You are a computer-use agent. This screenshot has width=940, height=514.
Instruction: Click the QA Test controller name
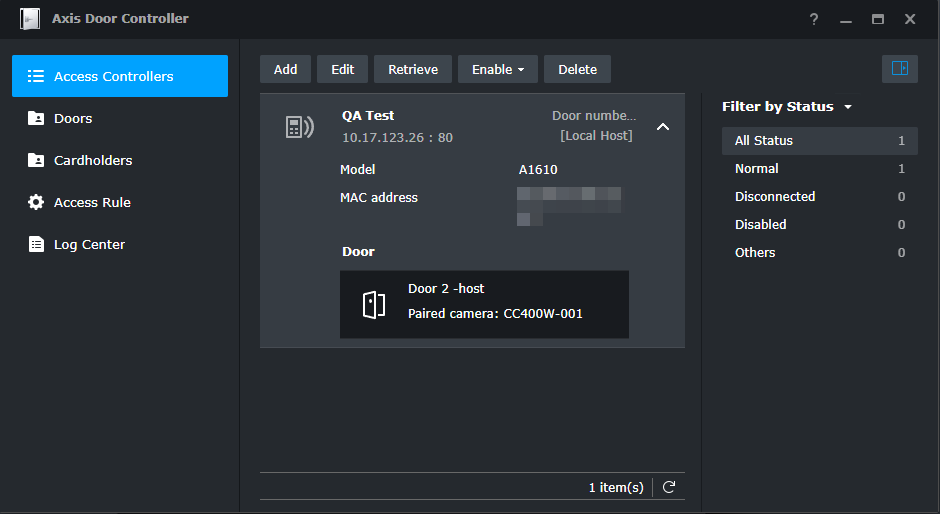[x=368, y=116]
